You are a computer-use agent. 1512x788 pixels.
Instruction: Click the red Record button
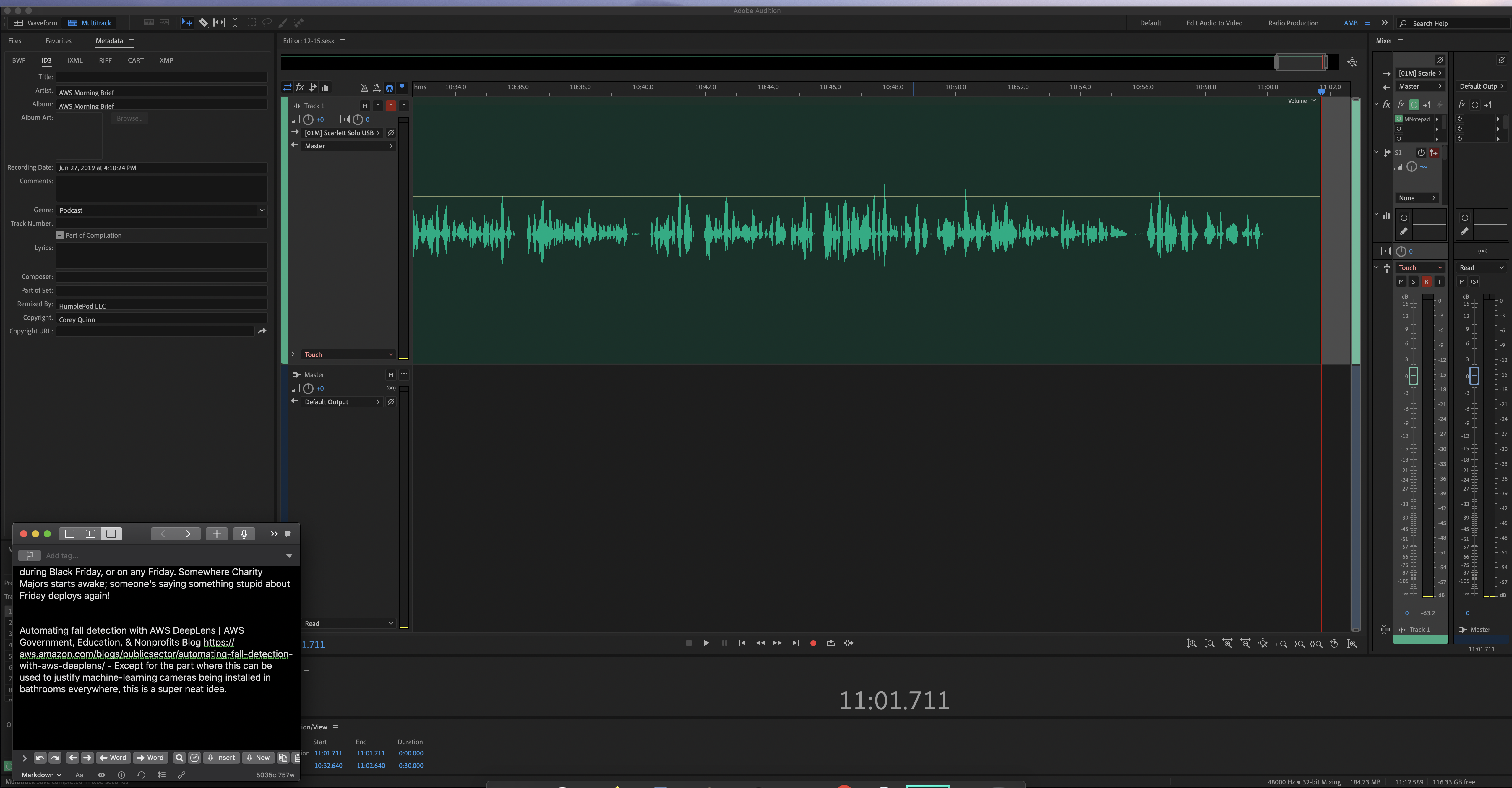click(813, 643)
